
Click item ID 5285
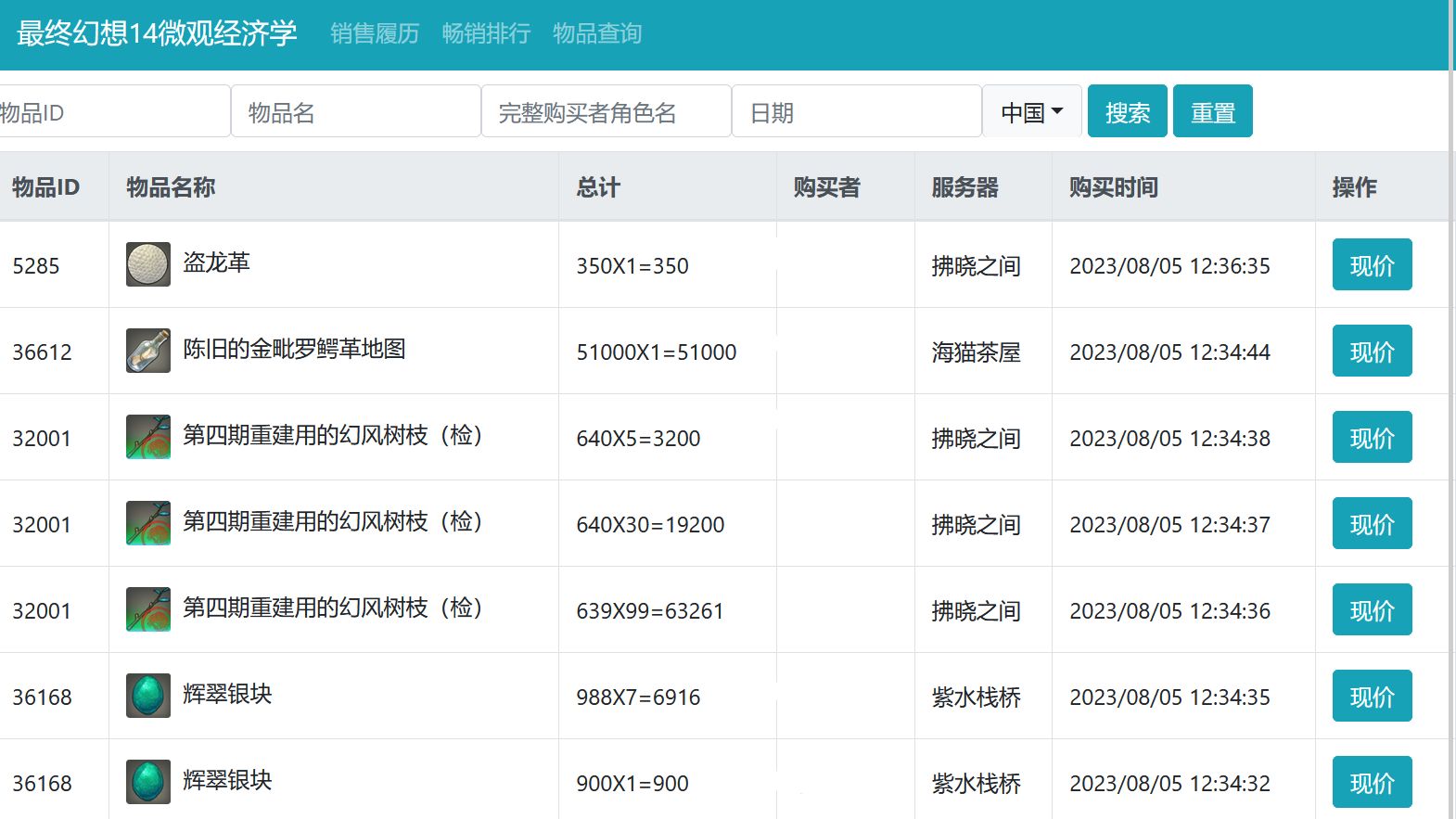click(x=36, y=266)
